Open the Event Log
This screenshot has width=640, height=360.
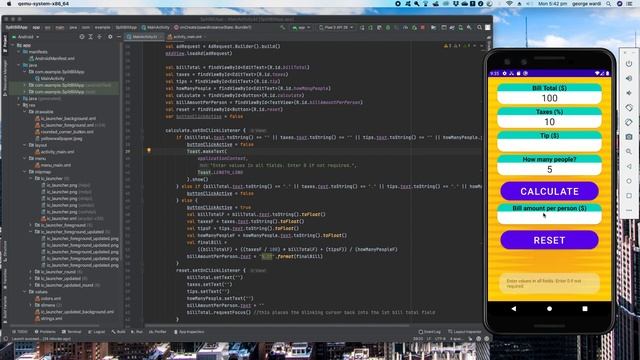click(x=430, y=332)
